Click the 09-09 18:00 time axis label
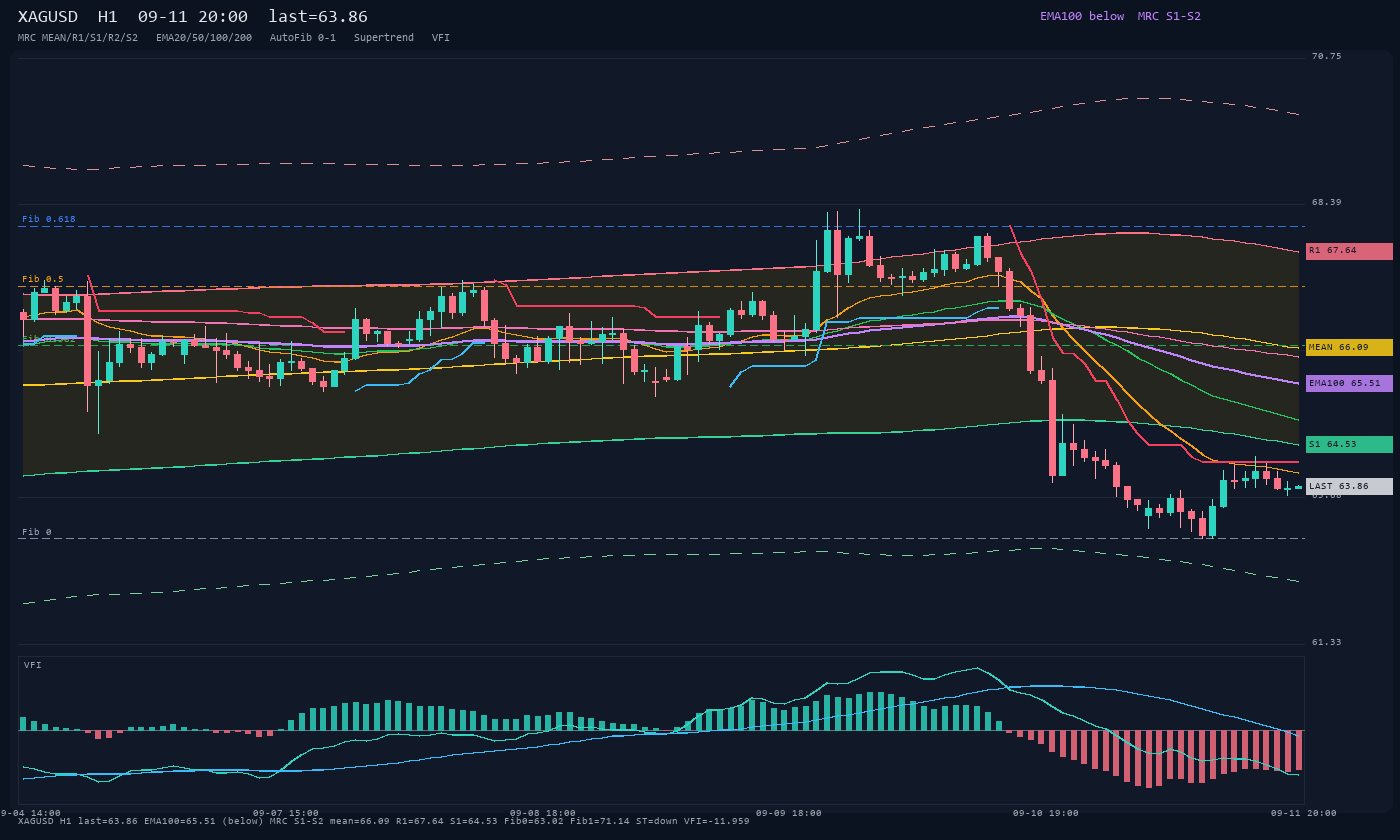Viewport: 1400px width, 840px height. coord(789,813)
